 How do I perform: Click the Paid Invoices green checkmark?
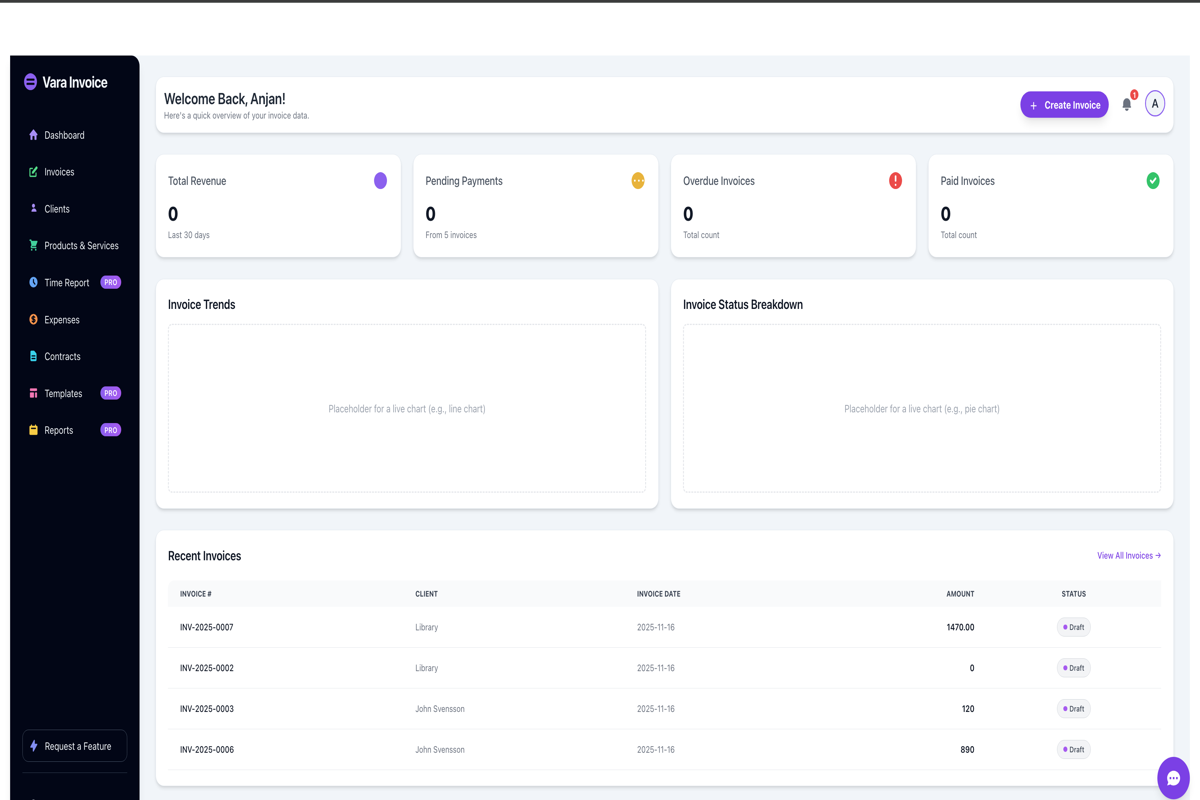click(1152, 180)
